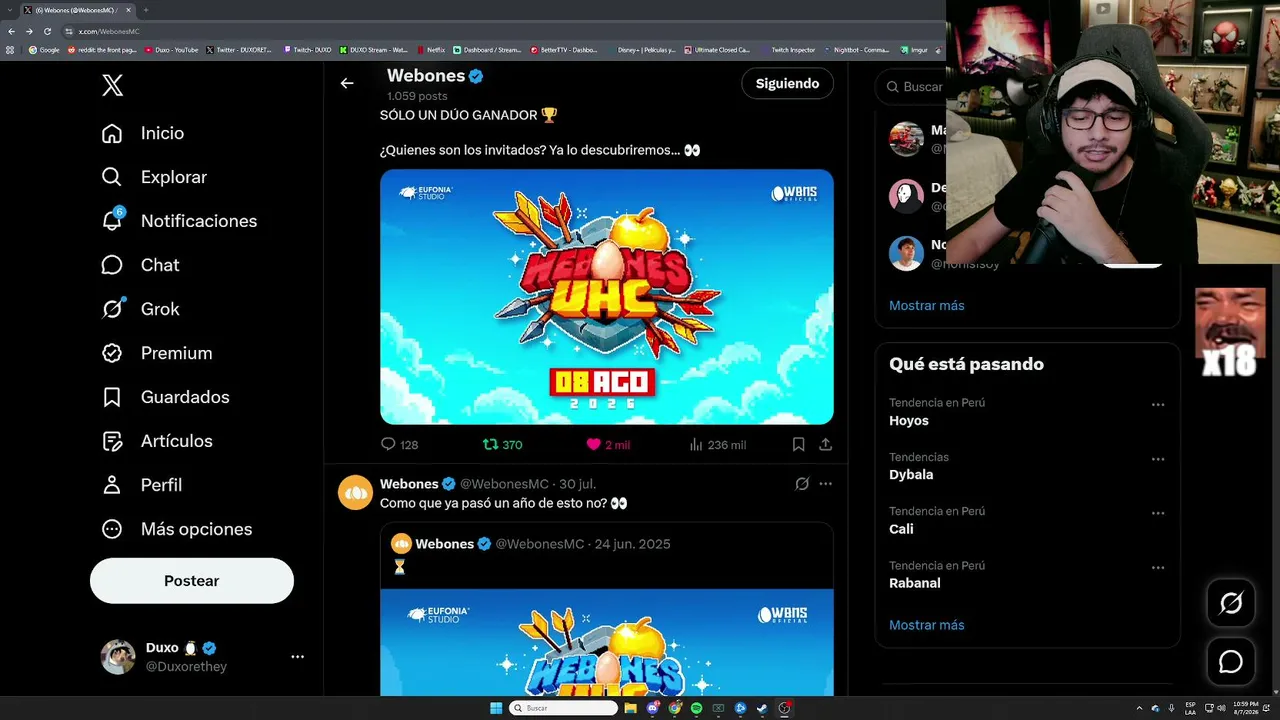Open the Google bookmark

(44, 50)
